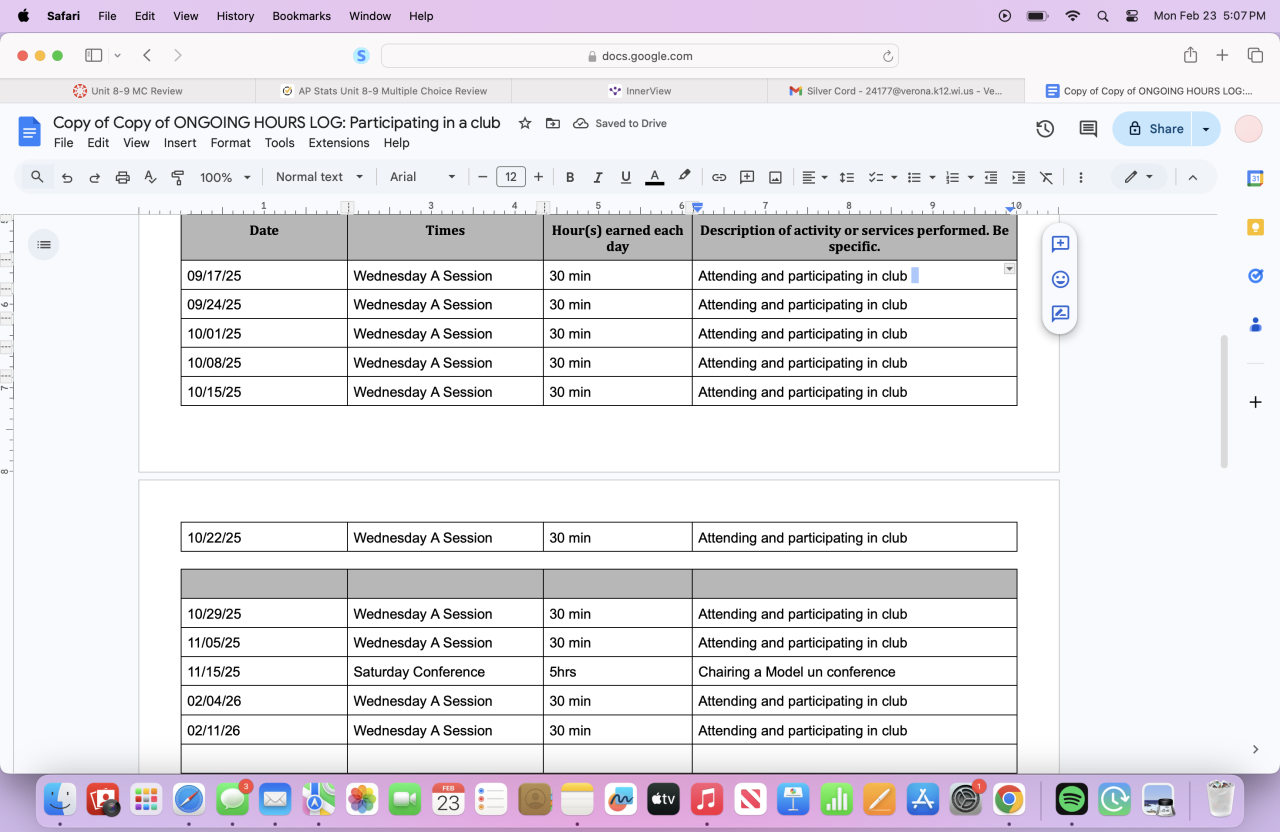Click the Insert image icon
1280x832 pixels.
pos(775,177)
